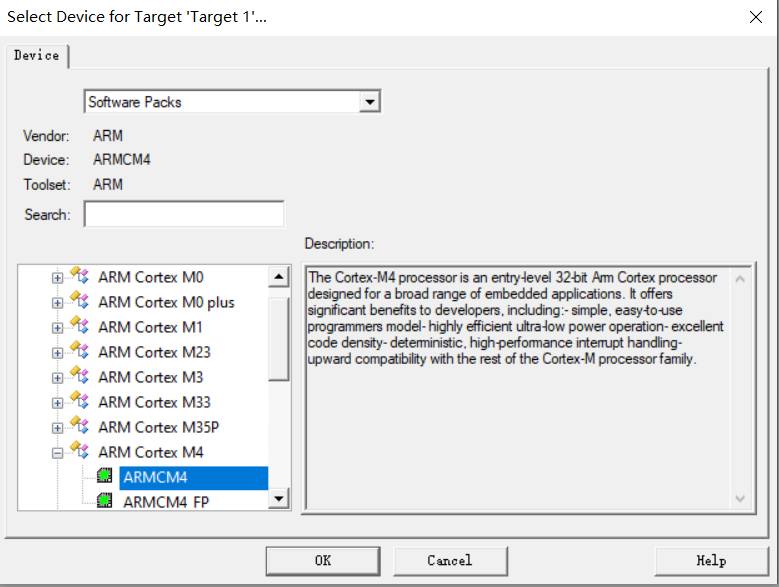This screenshot has height=587, width=779.
Task: Click the Cancel button
Action: (x=450, y=561)
